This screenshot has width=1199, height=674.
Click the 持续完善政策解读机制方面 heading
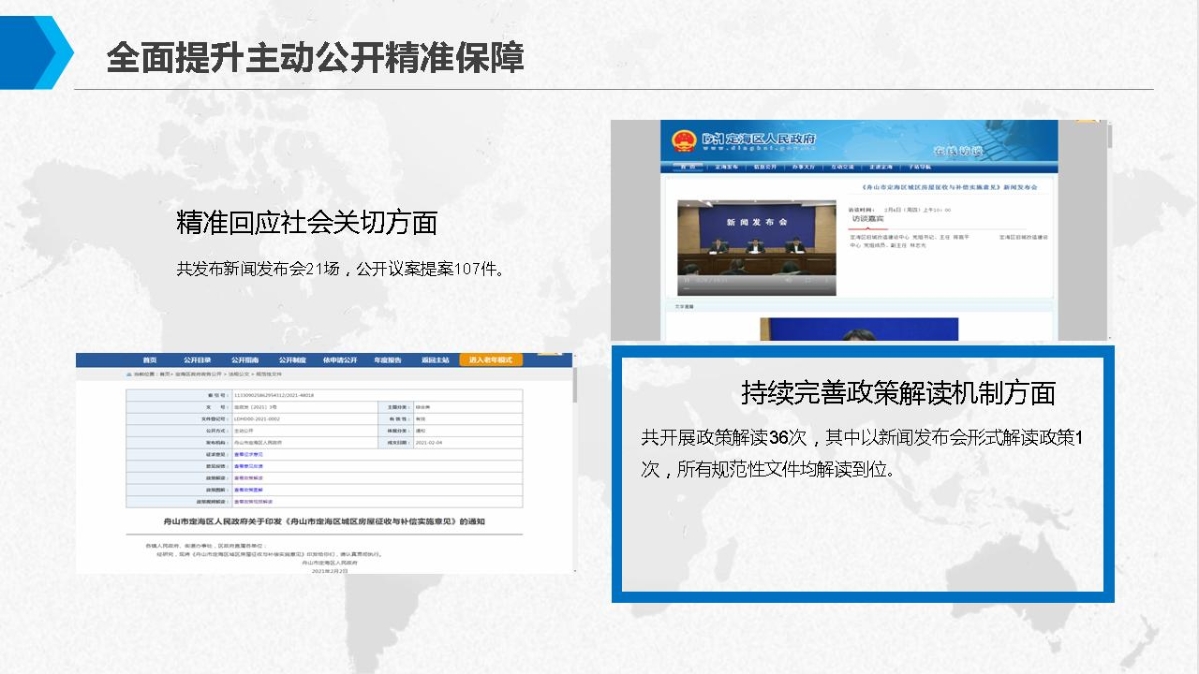(898, 393)
